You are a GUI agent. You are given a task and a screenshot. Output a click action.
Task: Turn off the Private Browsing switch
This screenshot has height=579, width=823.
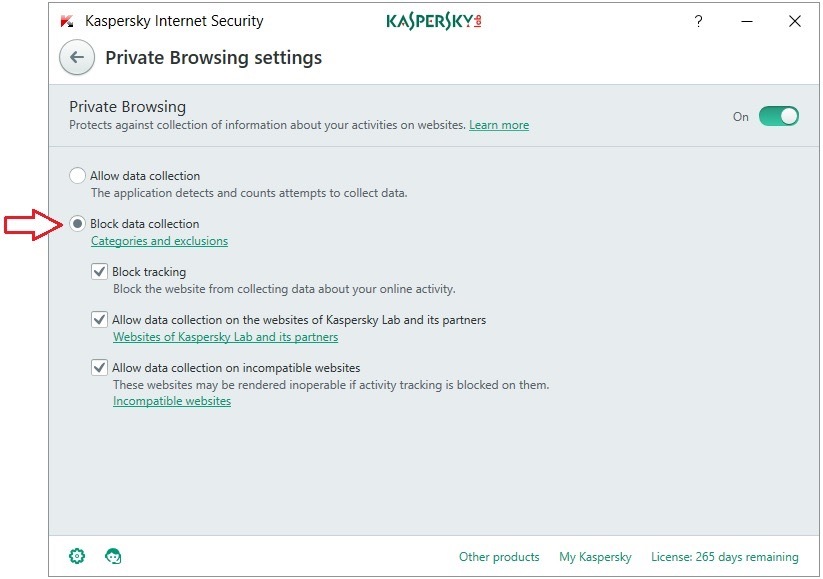click(779, 116)
